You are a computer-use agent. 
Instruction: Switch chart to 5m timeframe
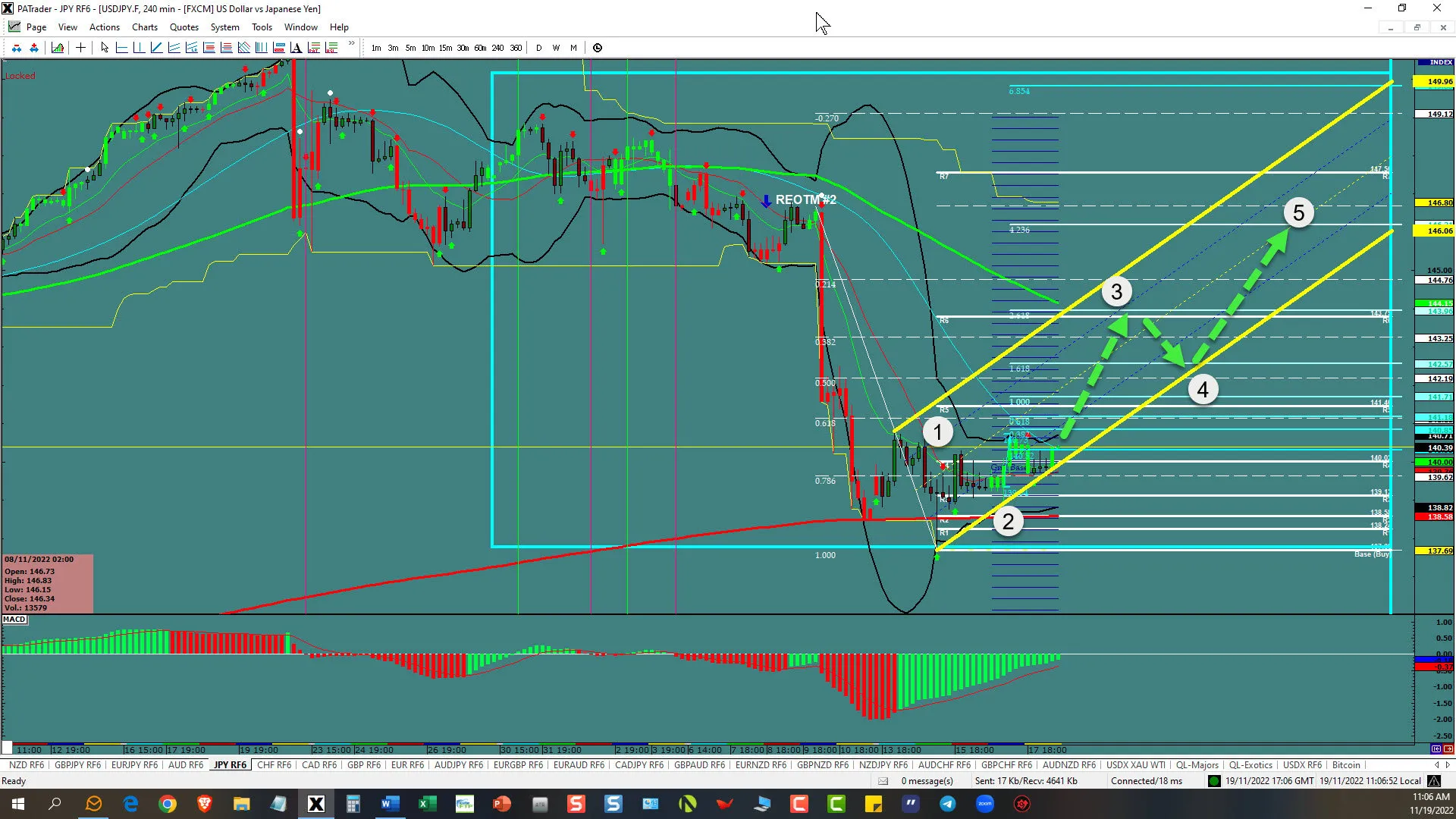pyautogui.click(x=410, y=48)
